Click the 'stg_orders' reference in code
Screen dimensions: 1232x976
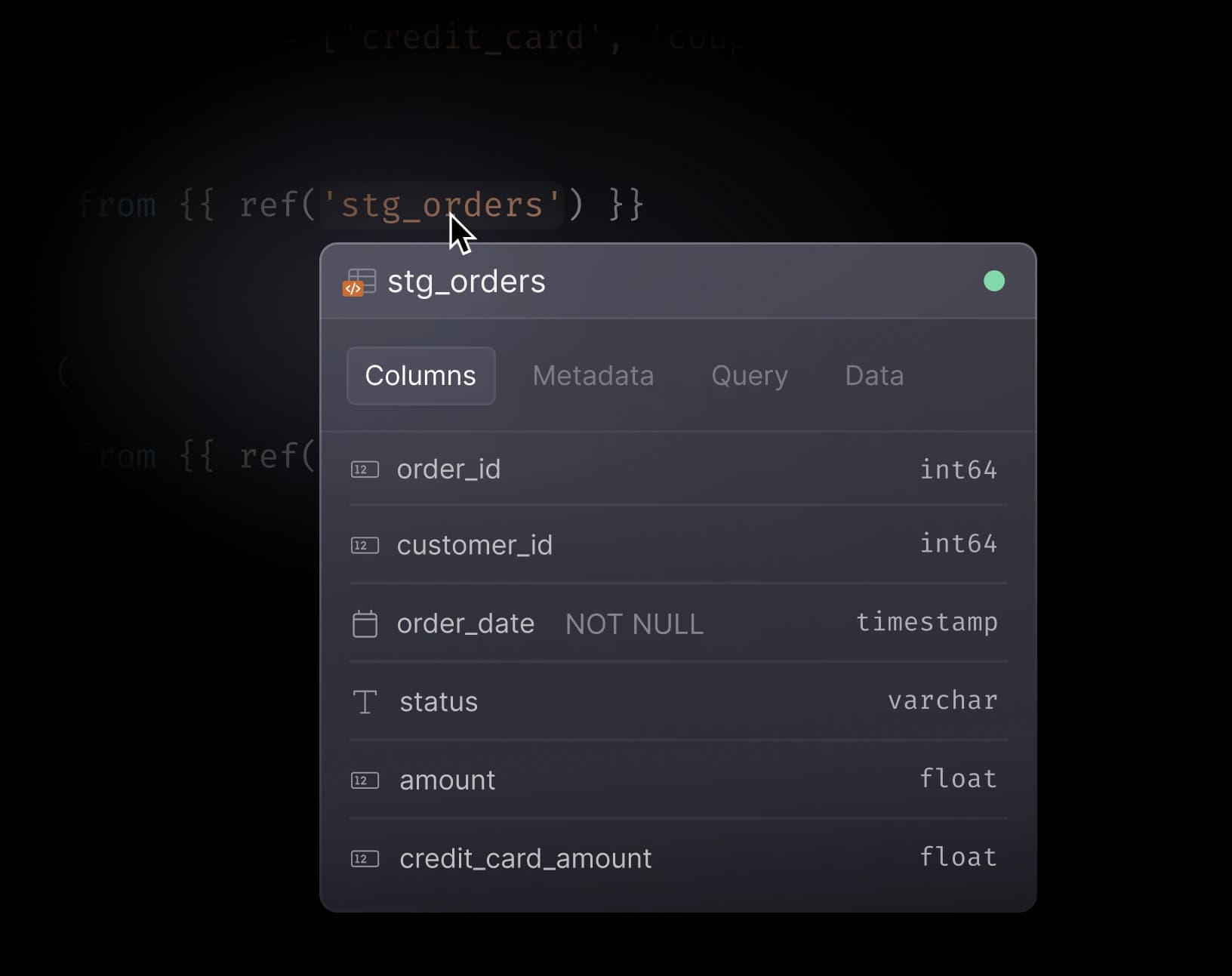(x=442, y=205)
